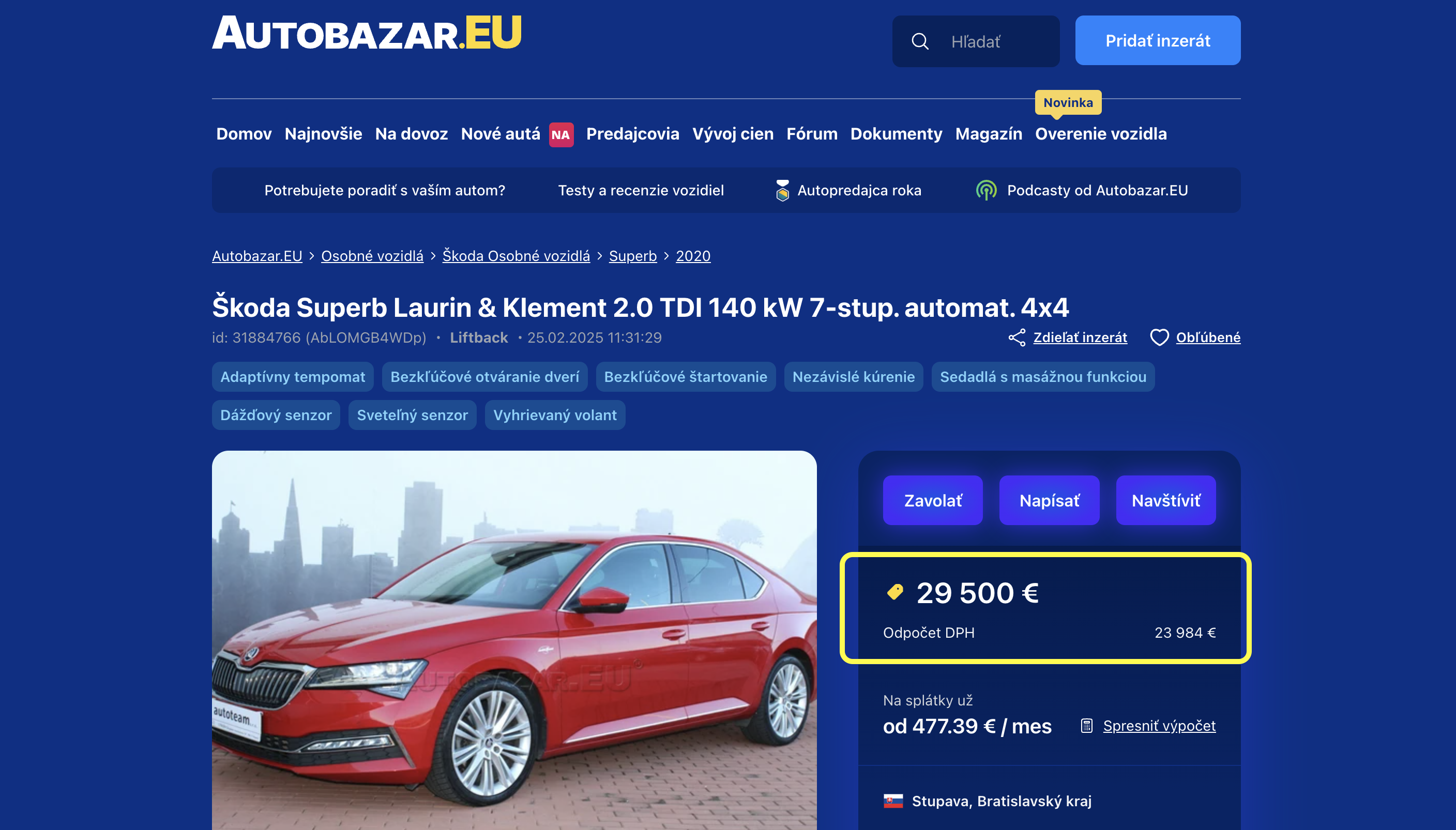The height and width of the screenshot is (830, 1456).
Task: Select the Adaptívny tempomat tag
Action: (x=293, y=377)
